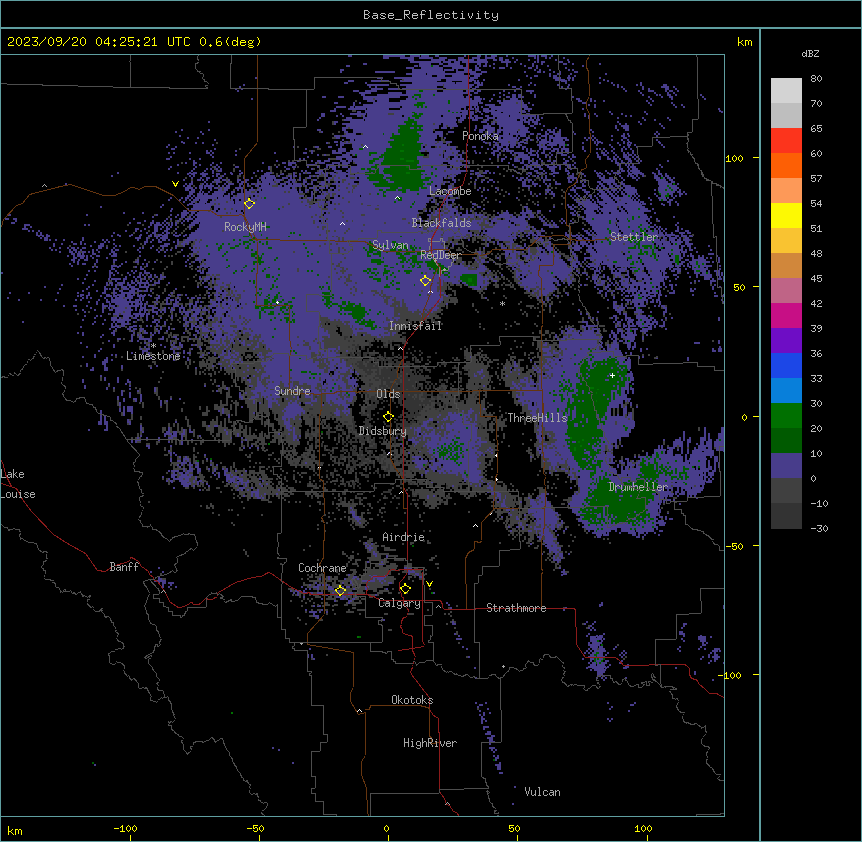This screenshot has height=842, width=862.
Task: Click the yellow diamond marker above Calgary
Action: pyautogui.click(x=405, y=589)
